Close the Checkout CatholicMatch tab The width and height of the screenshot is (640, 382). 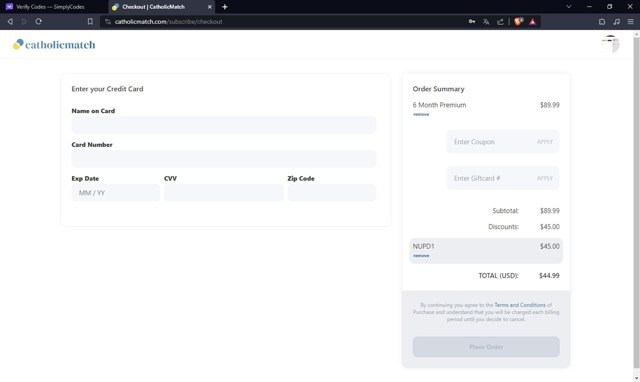click(209, 7)
